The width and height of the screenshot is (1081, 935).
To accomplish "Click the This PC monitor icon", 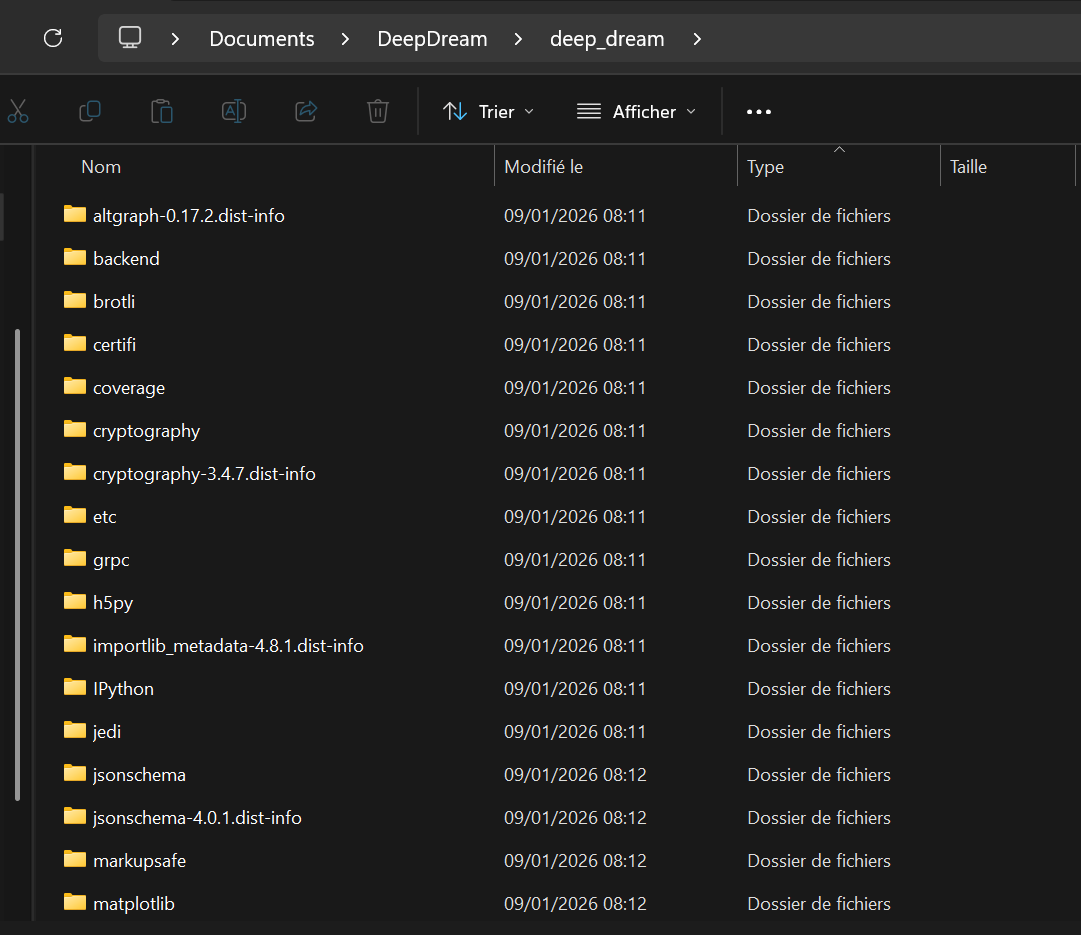I will (130, 38).
